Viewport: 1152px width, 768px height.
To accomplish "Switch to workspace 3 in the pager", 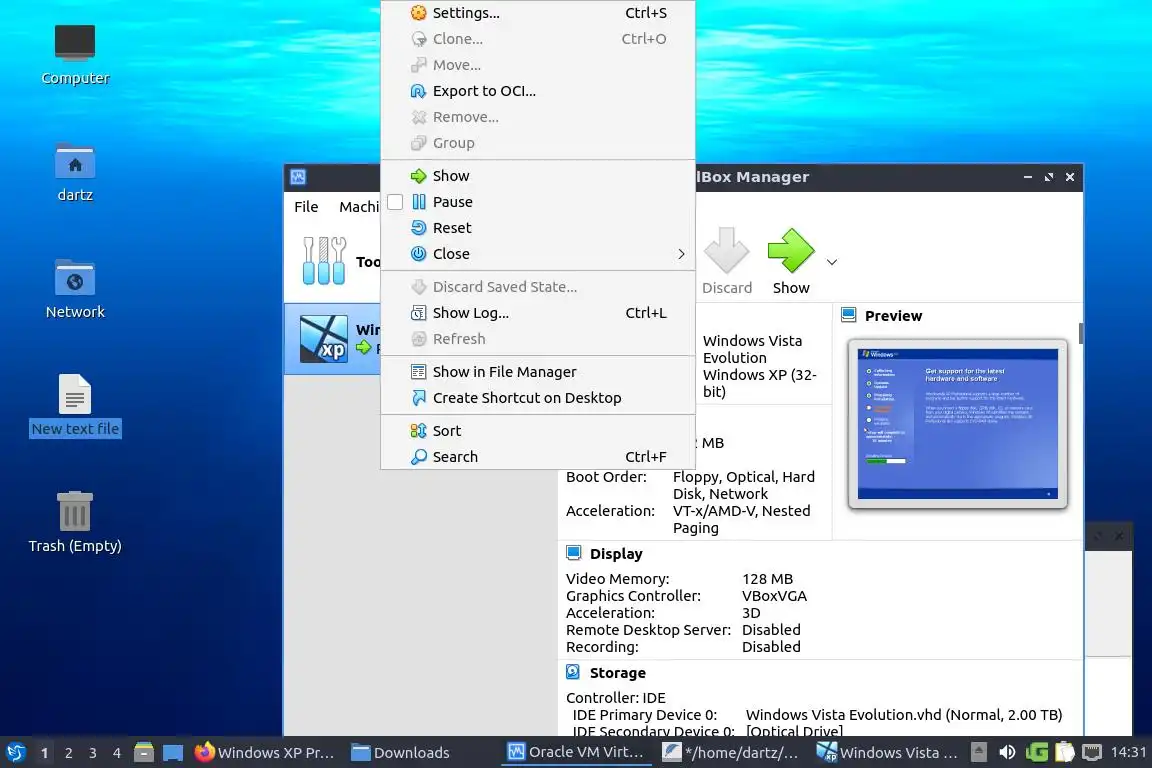I will click(93, 753).
